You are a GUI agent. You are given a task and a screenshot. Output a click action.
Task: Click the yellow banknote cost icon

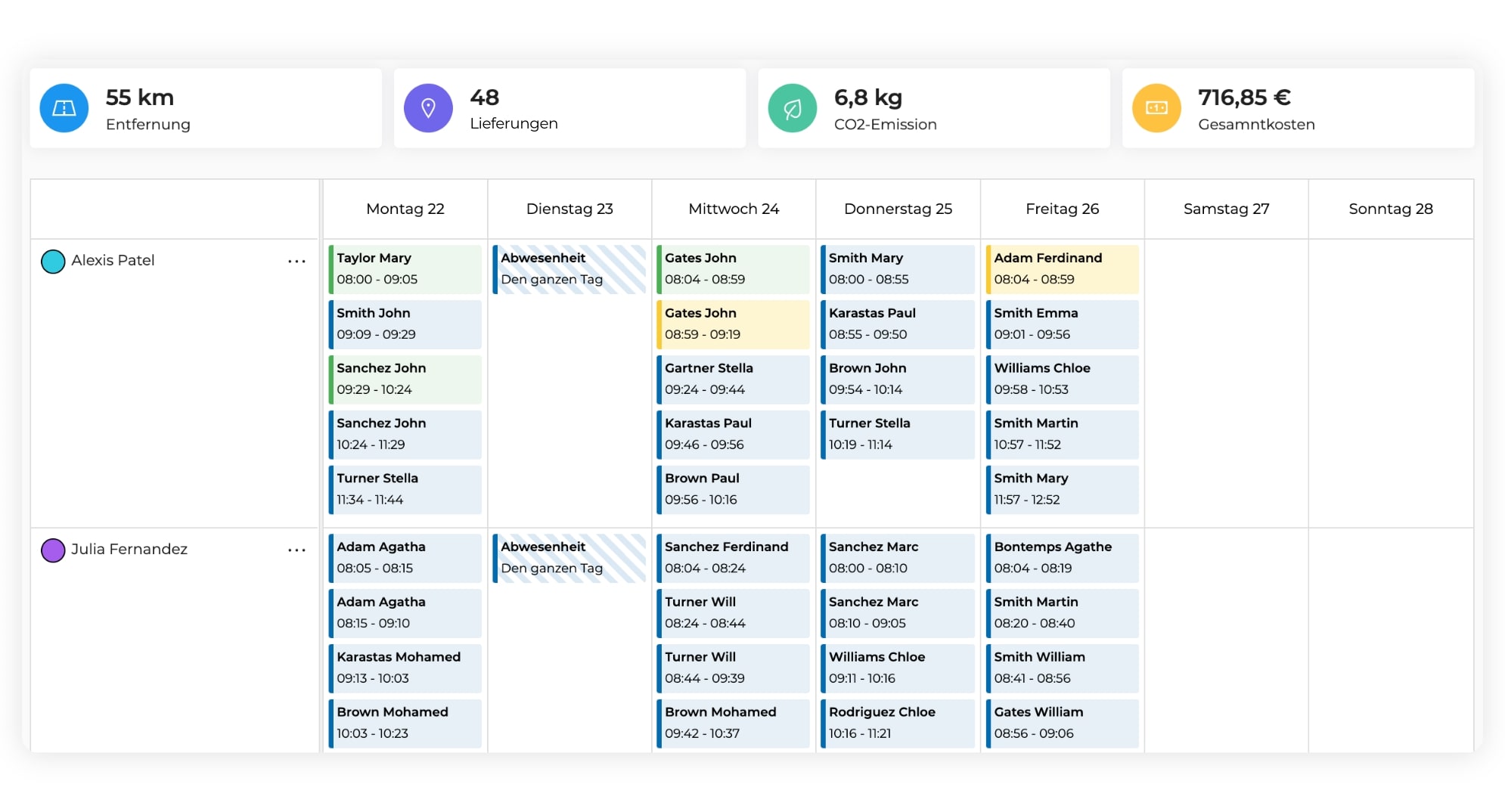[x=1156, y=108]
